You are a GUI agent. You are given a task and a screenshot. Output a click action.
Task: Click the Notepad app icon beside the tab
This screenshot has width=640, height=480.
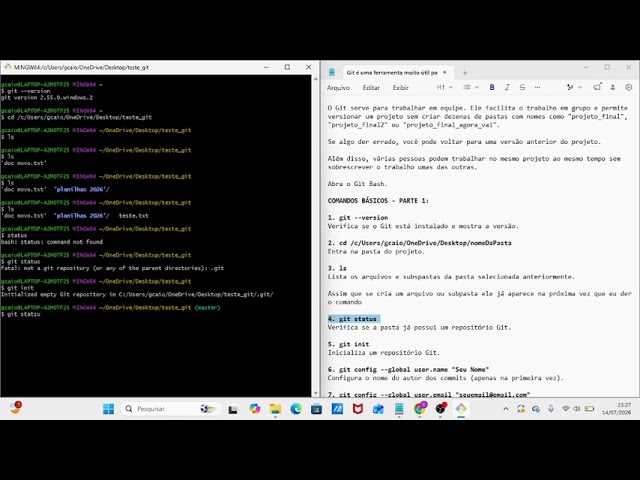click(x=332, y=72)
